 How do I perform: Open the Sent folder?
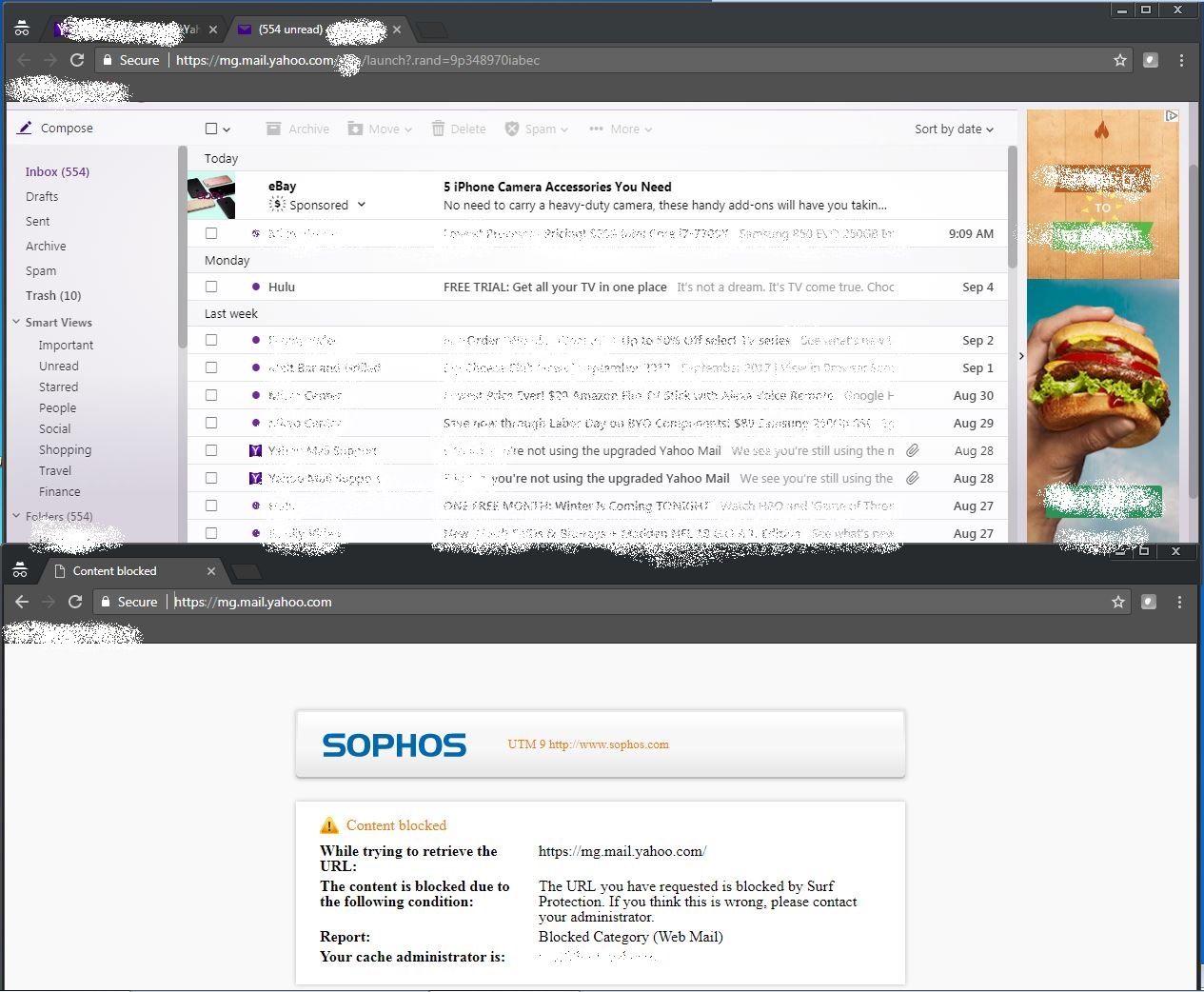[x=38, y=222]
